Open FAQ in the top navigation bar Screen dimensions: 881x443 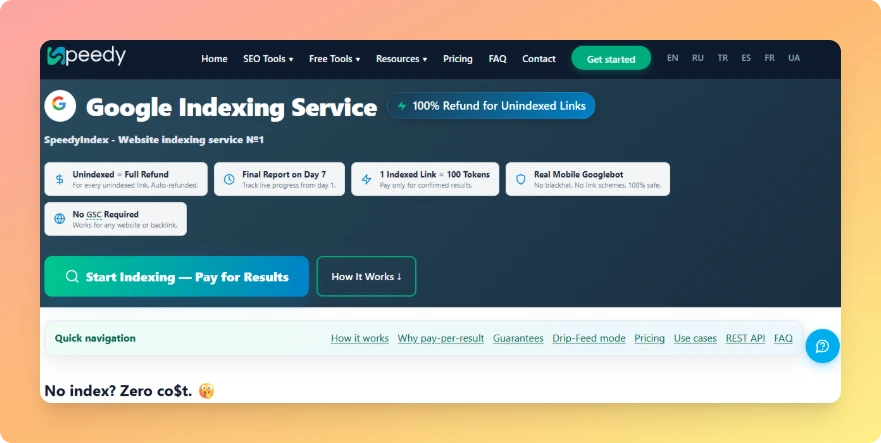[497, 59]
